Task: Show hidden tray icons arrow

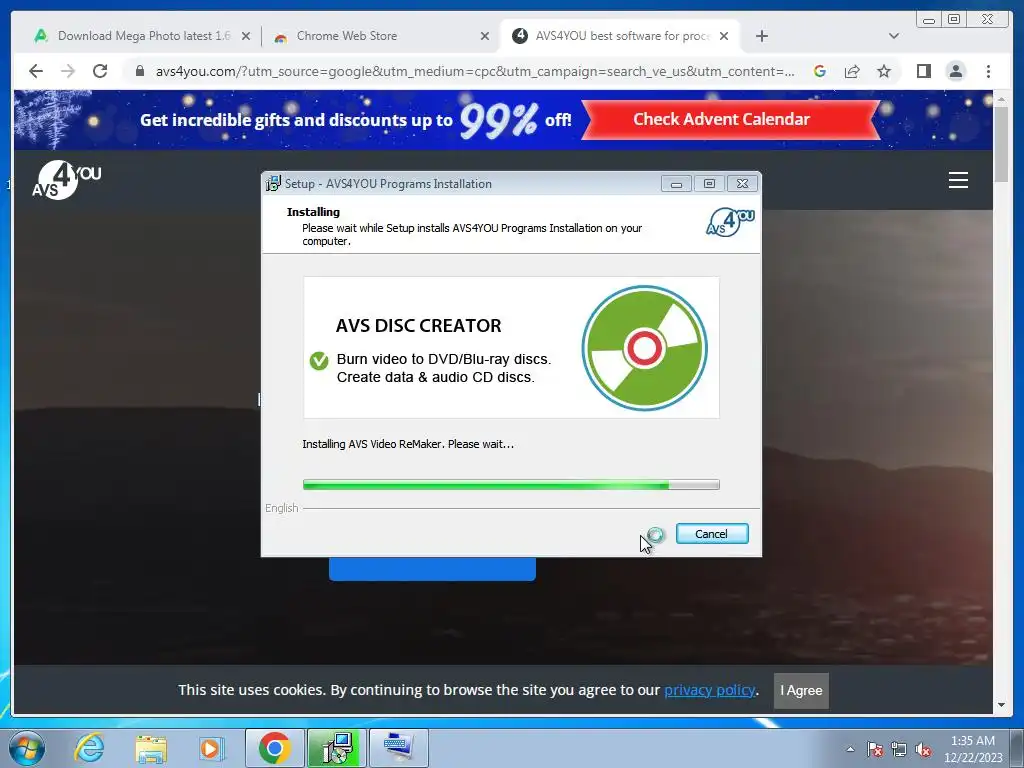Action: tap(850, 749)
